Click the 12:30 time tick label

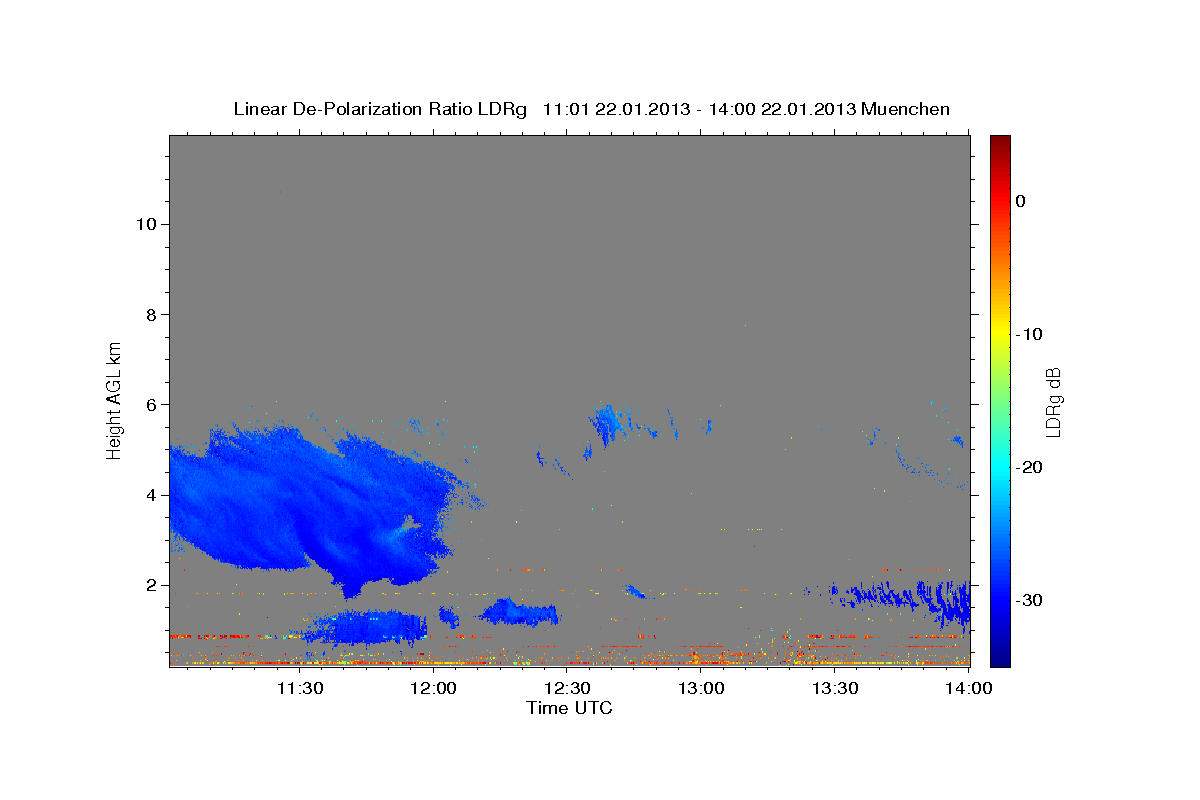(568, 688)
